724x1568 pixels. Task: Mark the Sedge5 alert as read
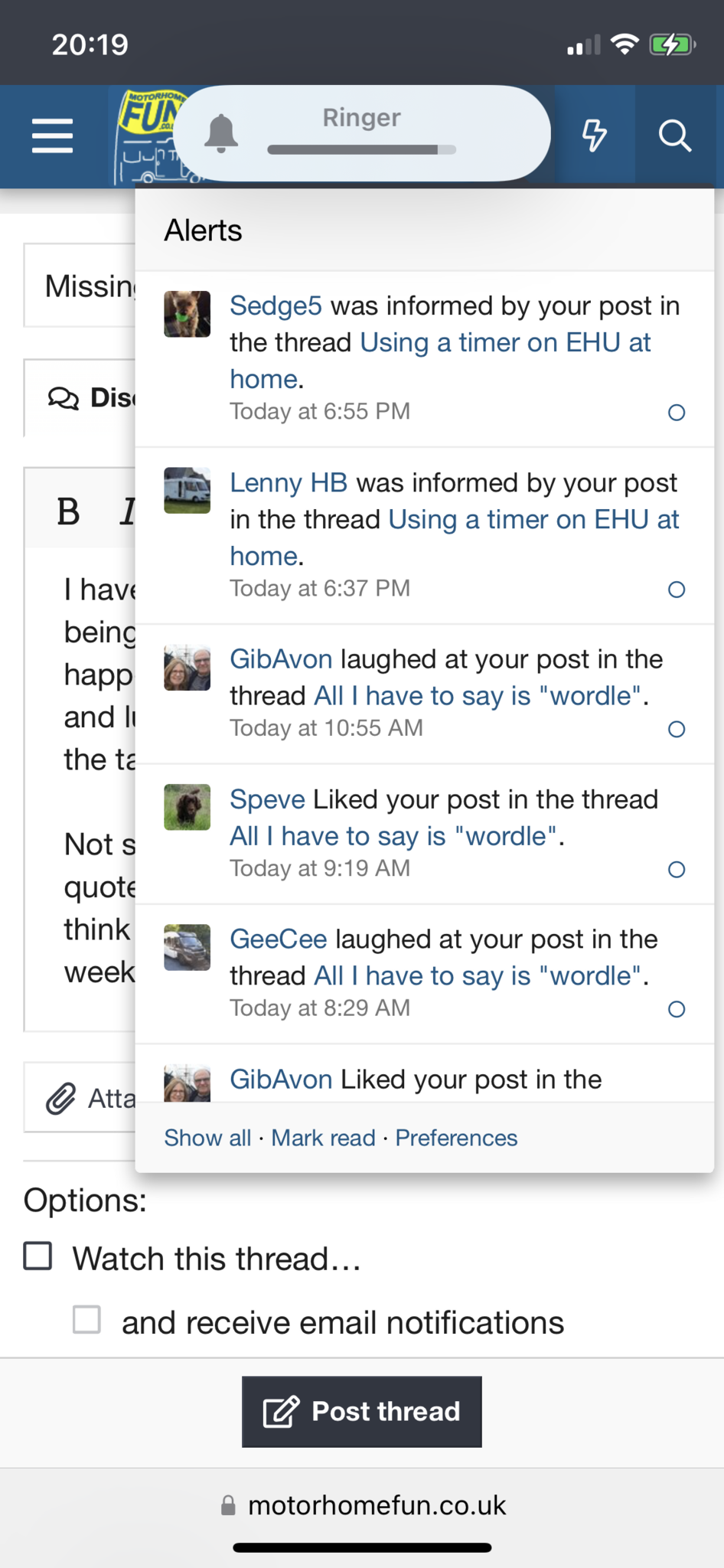[x=677, y=413]
